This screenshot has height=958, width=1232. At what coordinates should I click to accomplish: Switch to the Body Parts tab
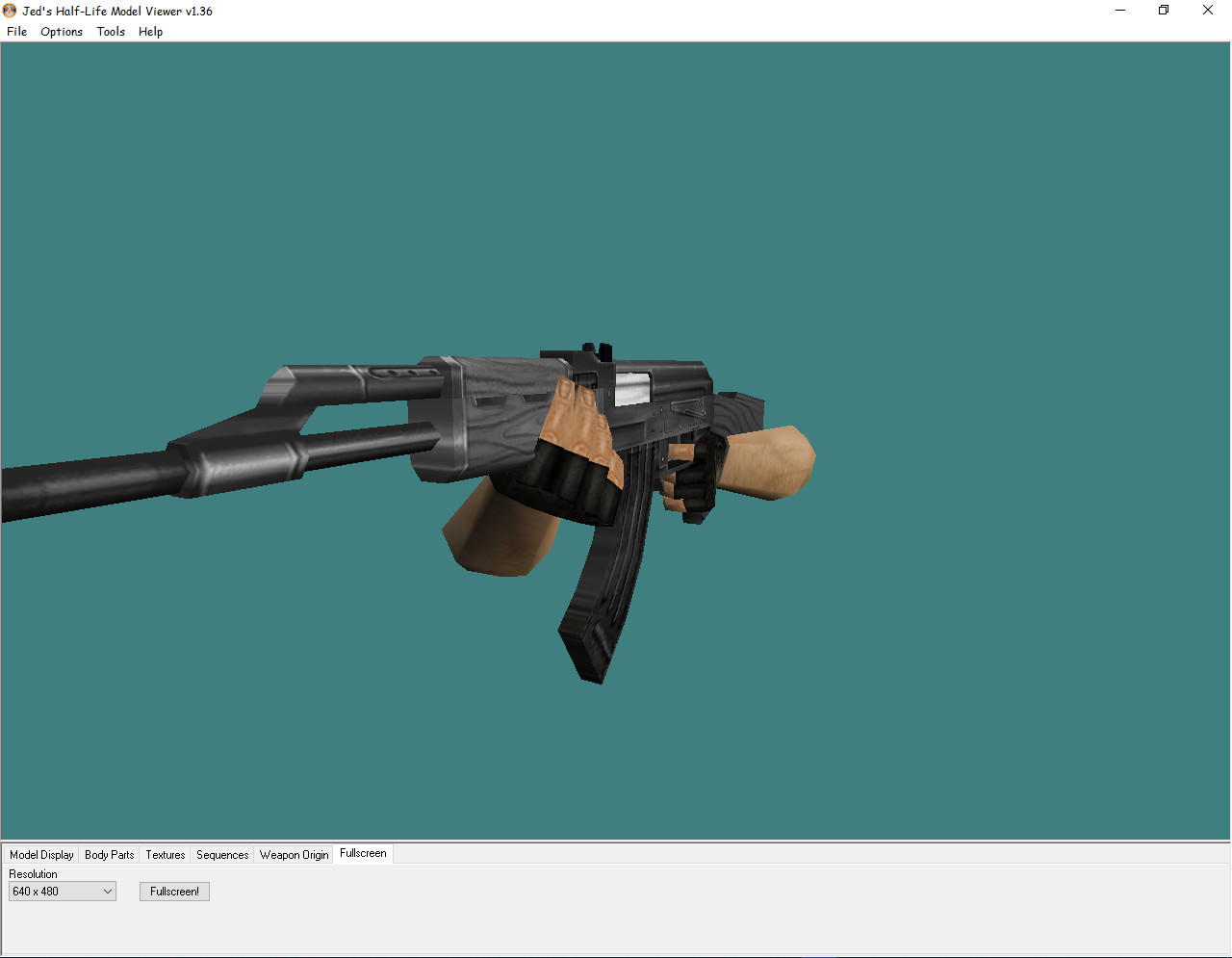(x=110, y=855)
